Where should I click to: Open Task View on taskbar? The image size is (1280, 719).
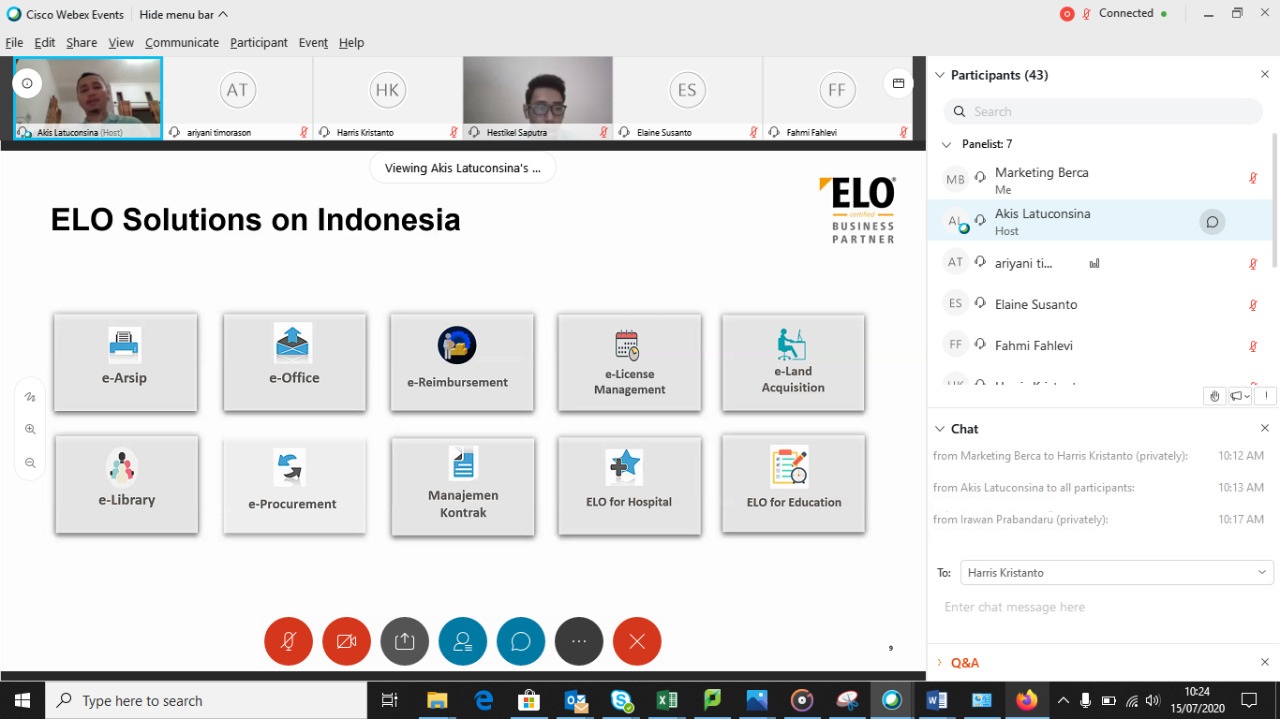pyautogui.click(x=390, y=700)
